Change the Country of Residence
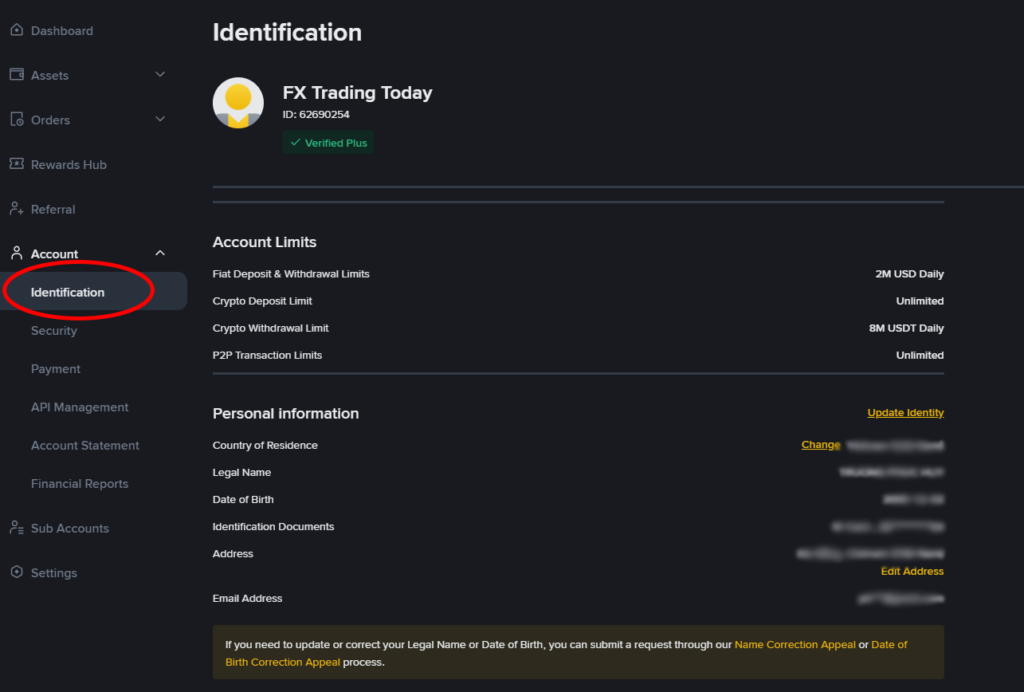 (820, 445)
